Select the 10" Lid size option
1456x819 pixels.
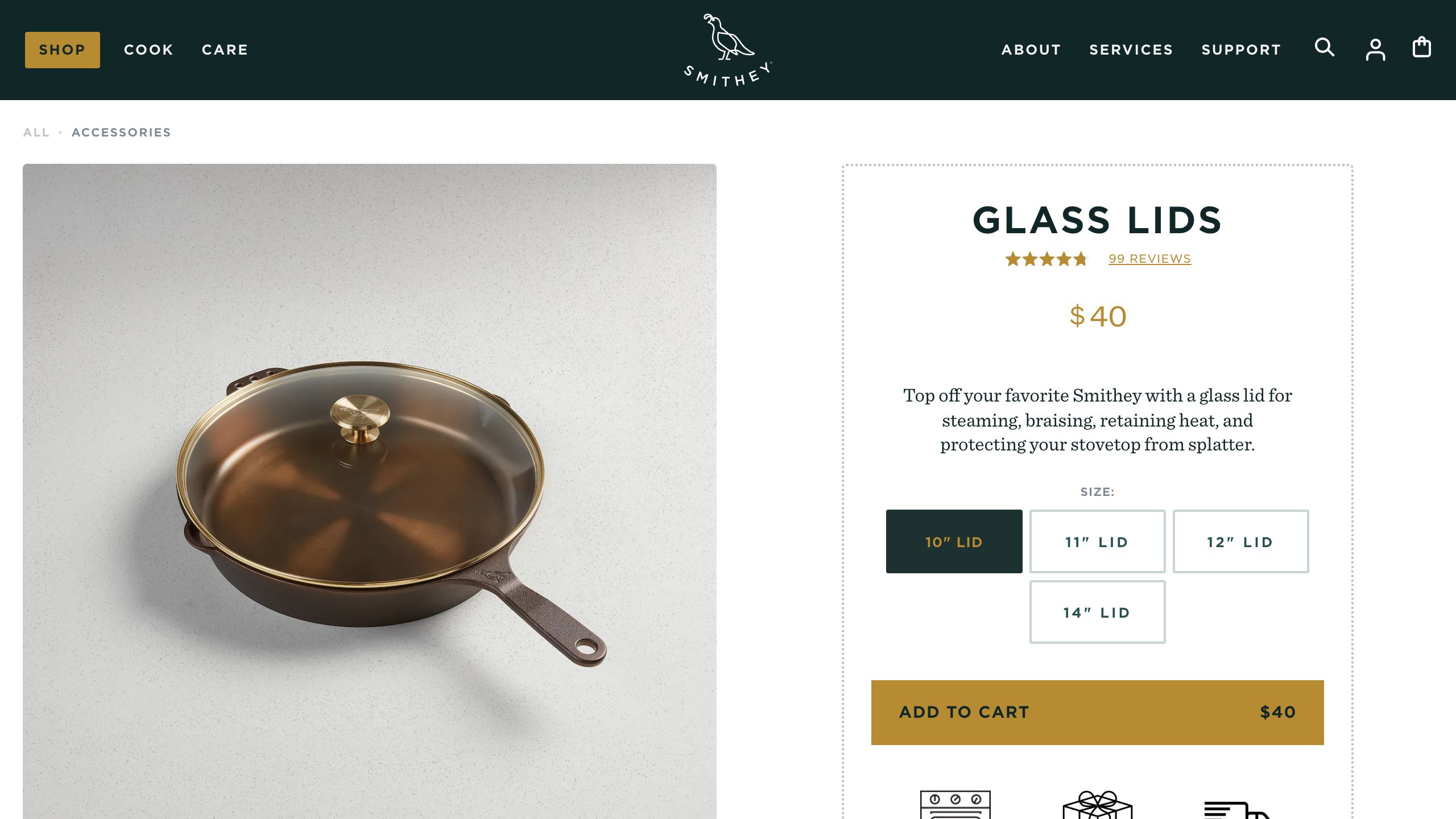pyautogui.click(x=954, y=541)
